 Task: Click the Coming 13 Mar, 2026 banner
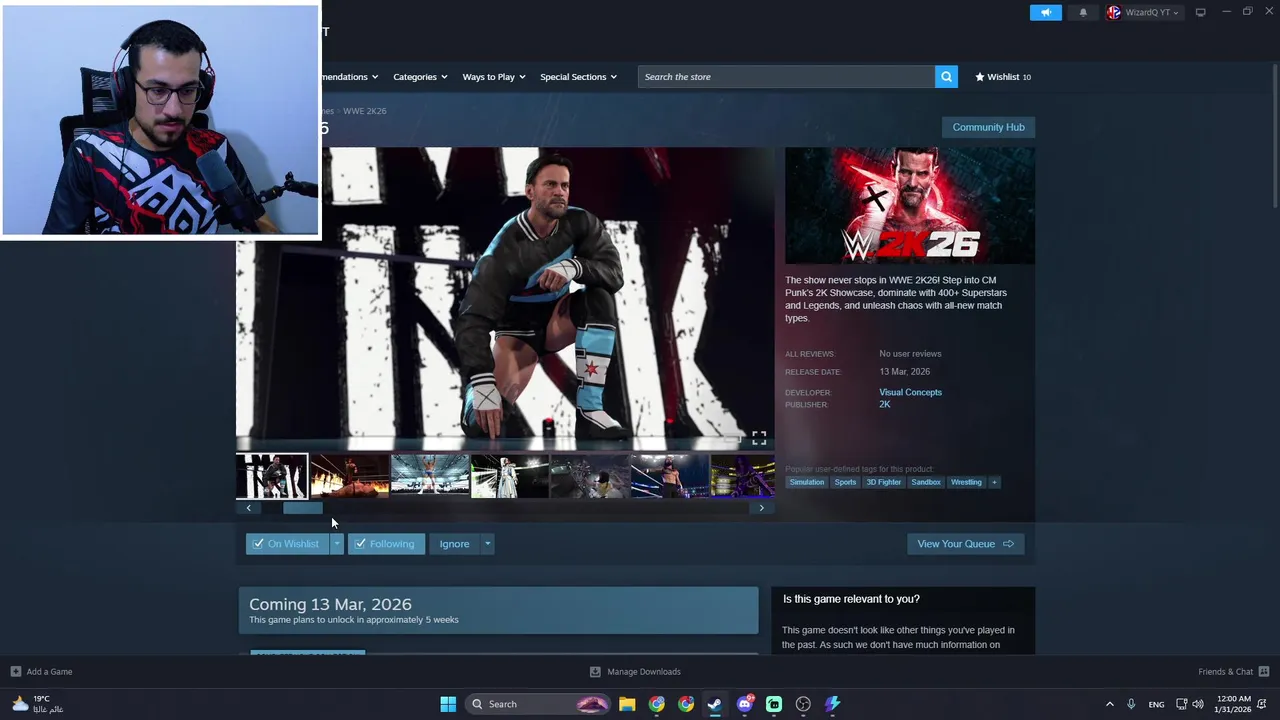click(x=498, y=610)
